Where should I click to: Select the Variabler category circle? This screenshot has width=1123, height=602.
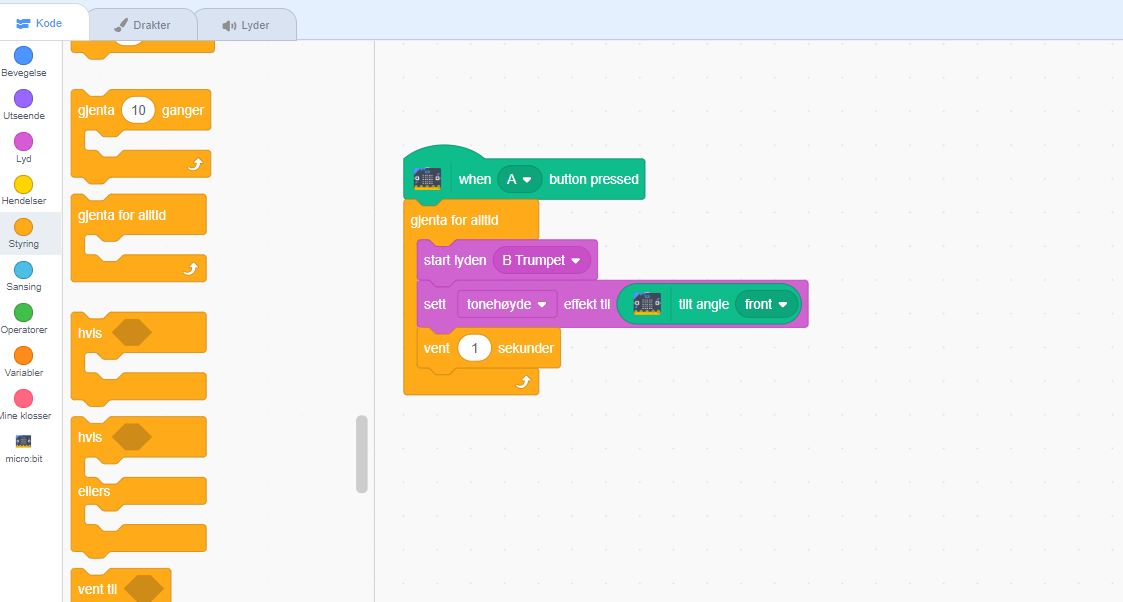tap(24, 356)
